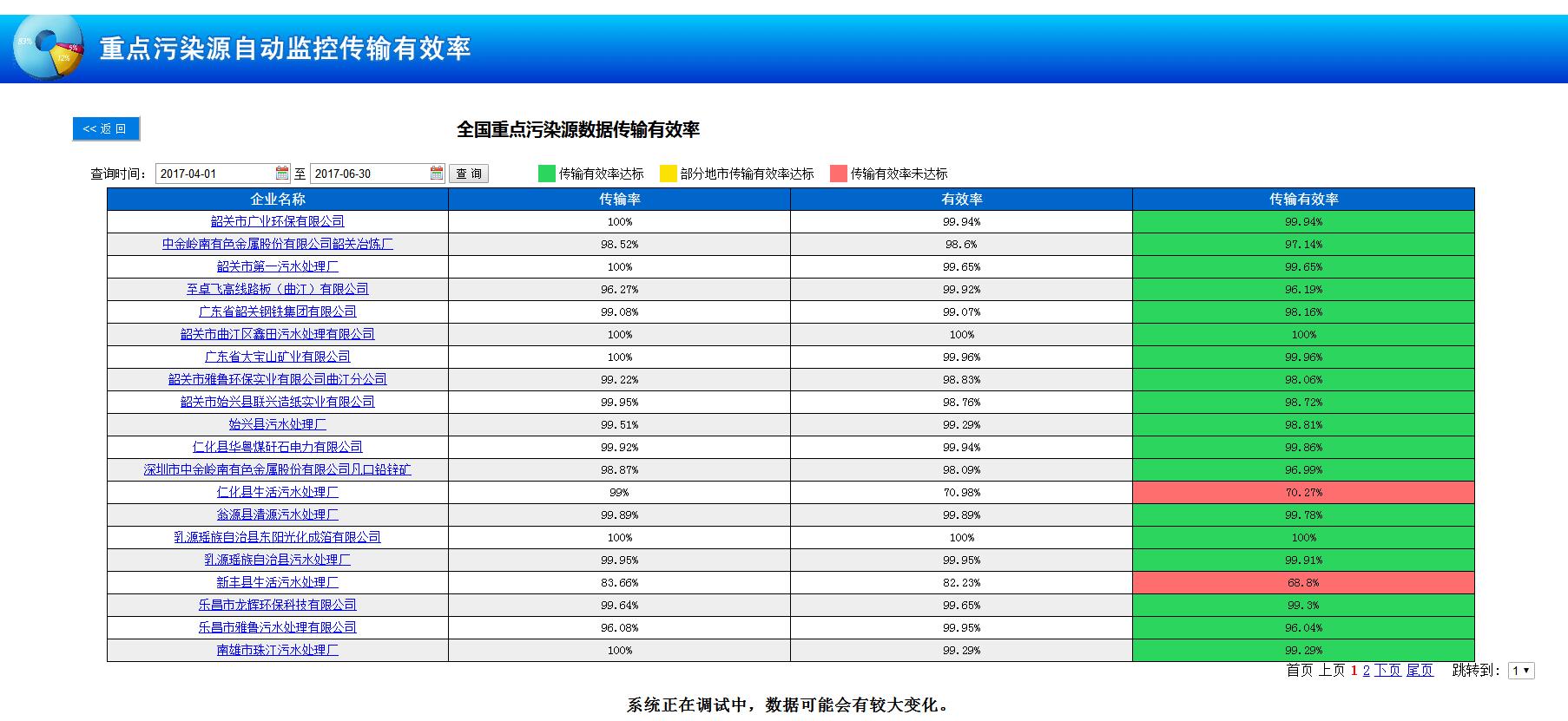Click the 传输有效率 column header
This screenshot has height=721, width=1568.
point(1304,199)
